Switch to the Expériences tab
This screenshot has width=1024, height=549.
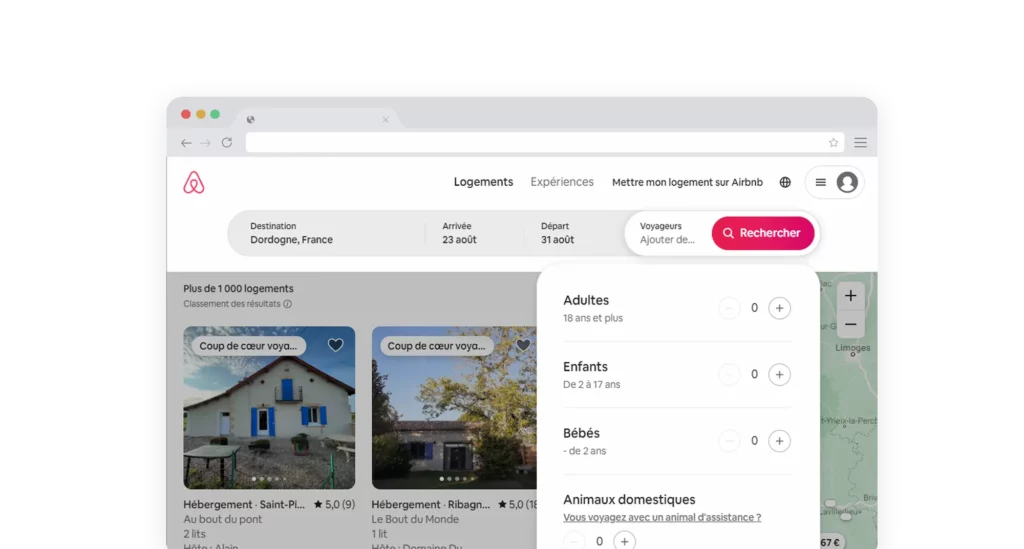562,182
